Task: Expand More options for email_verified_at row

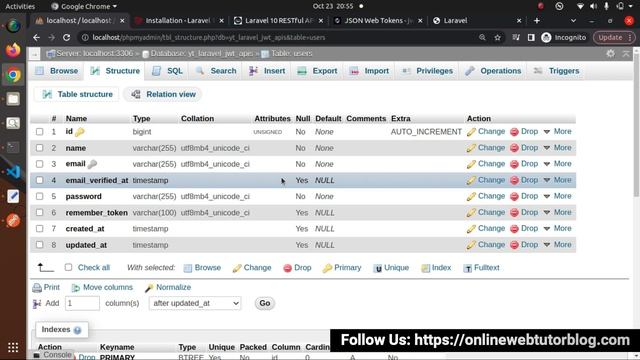Action: pyautogui.click(x=558, y=180)
